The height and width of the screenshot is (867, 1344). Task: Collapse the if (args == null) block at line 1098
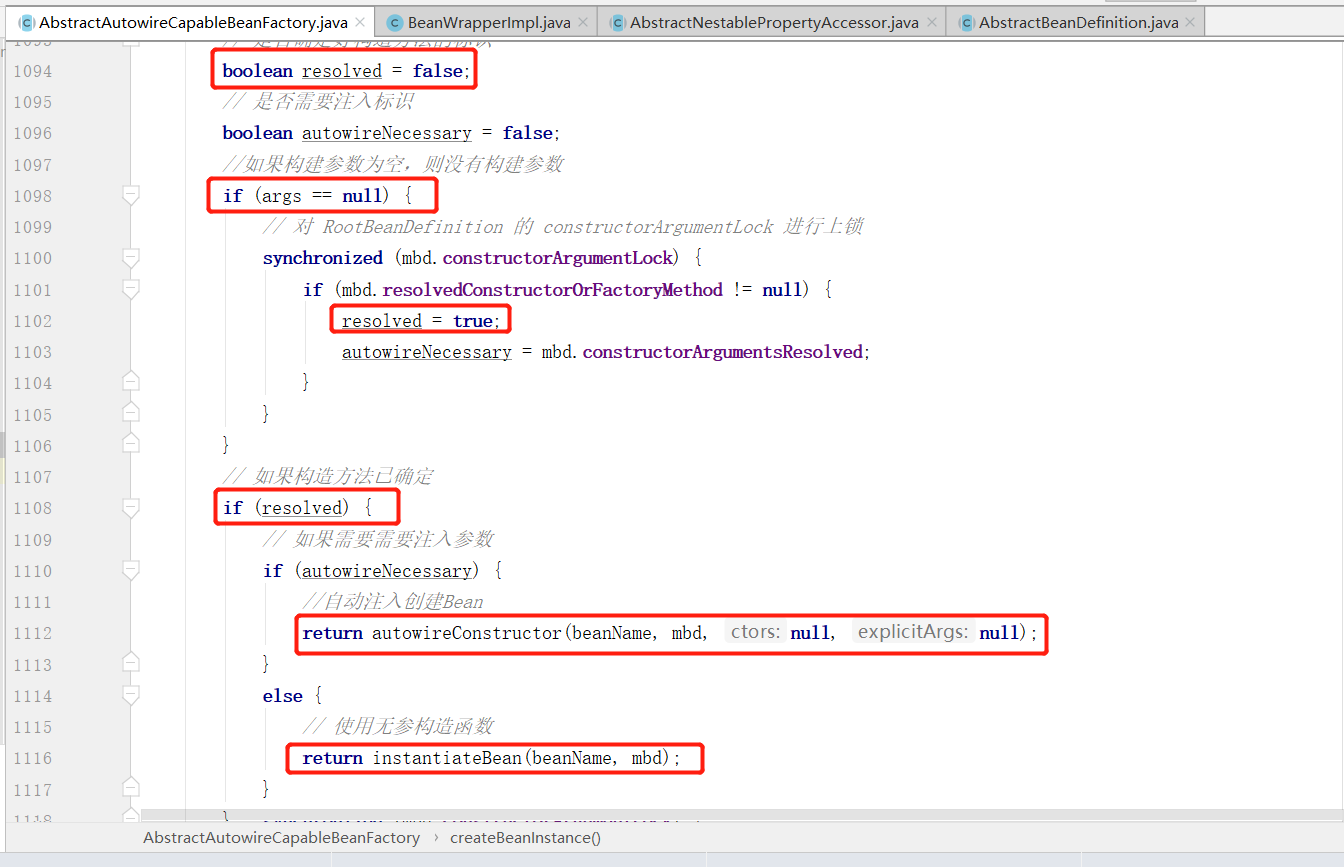coord(130,196)
